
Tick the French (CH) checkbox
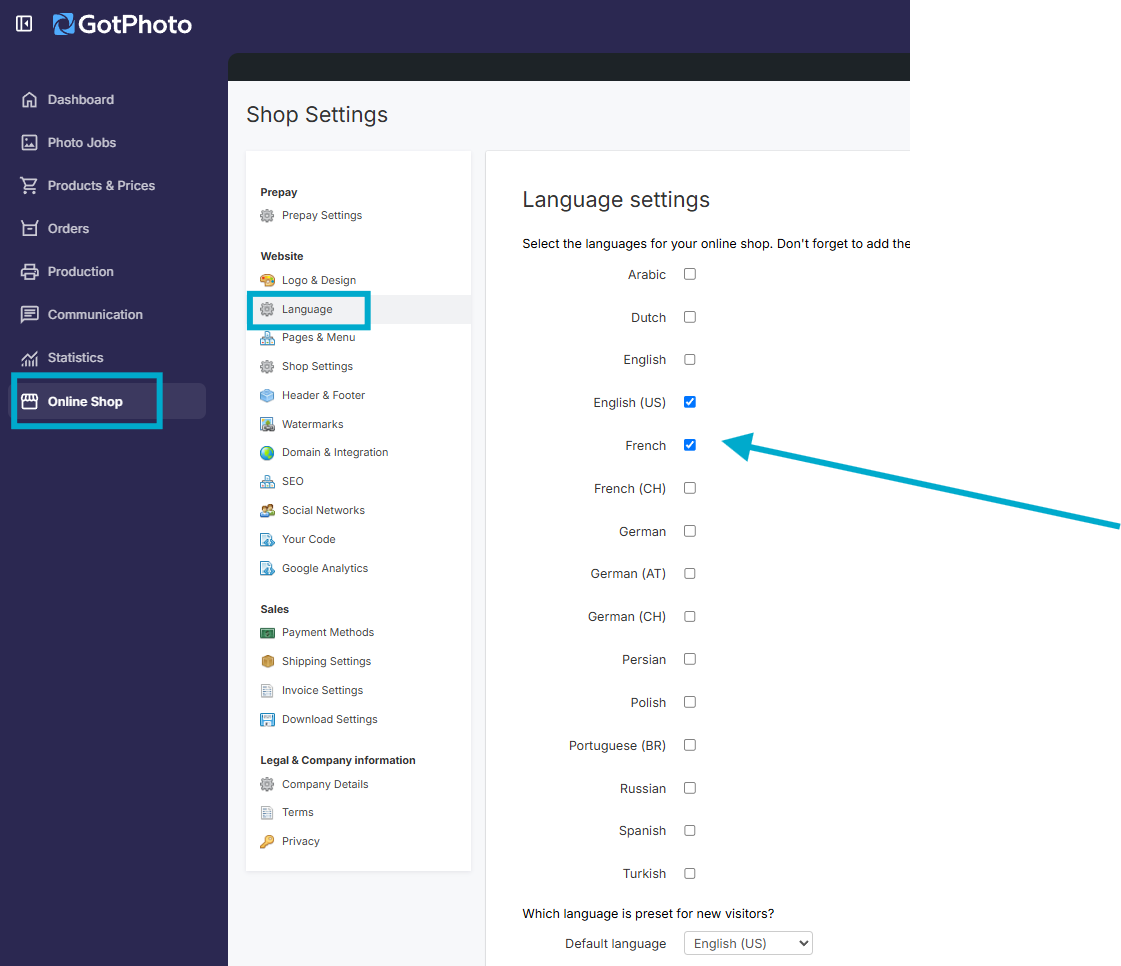[690, 488]
